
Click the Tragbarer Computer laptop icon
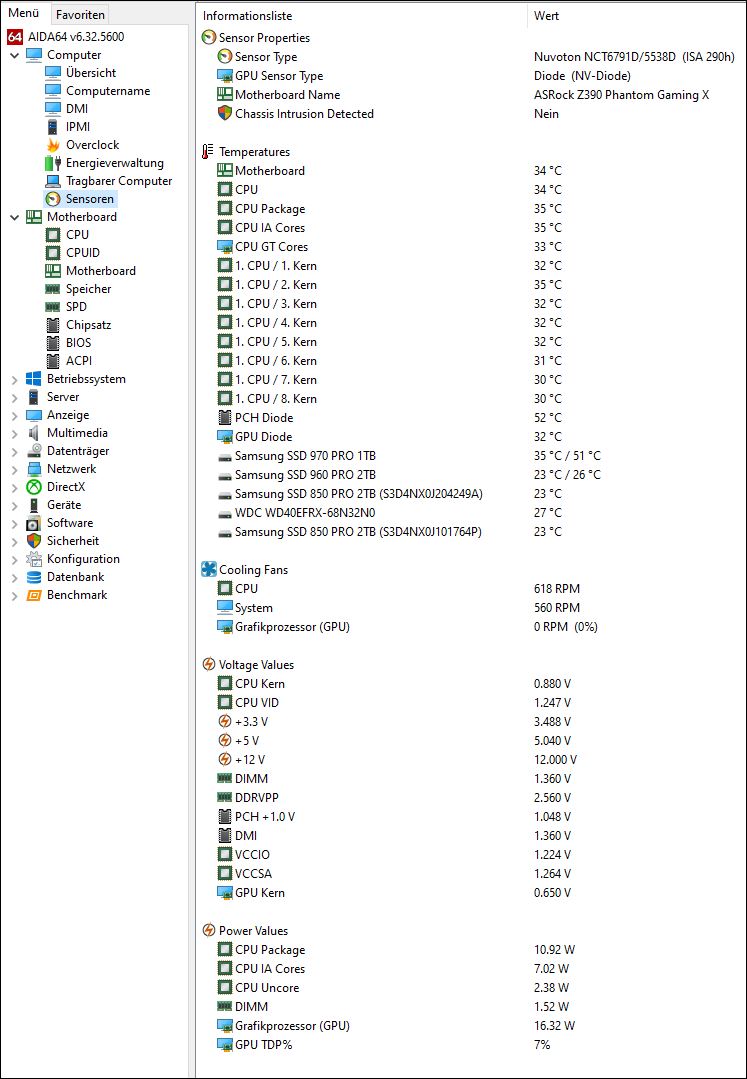pos(53,181)
